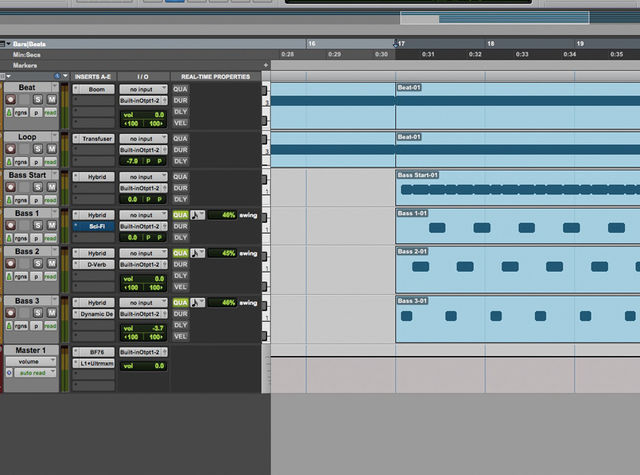
Task: Mute the Bass Start track
Action: (x=51, y=187)
